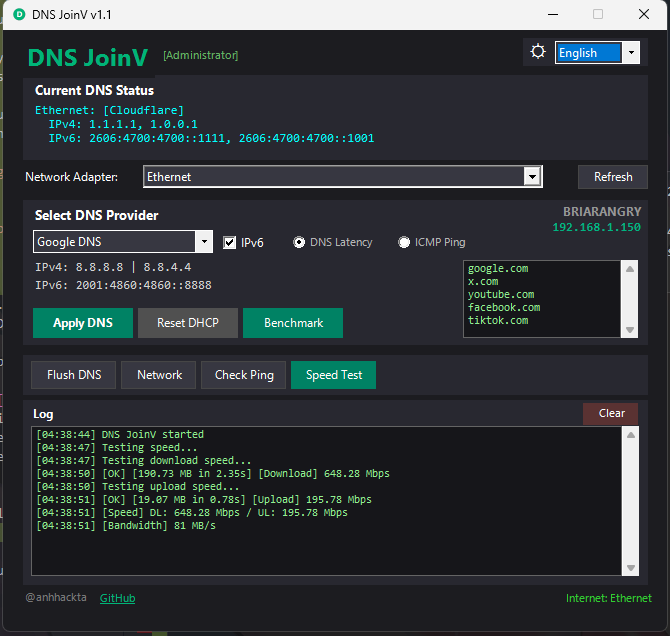The image size is (670, 636).
Task: Click the log scrollbar down arrow
Action: [631, 568]
